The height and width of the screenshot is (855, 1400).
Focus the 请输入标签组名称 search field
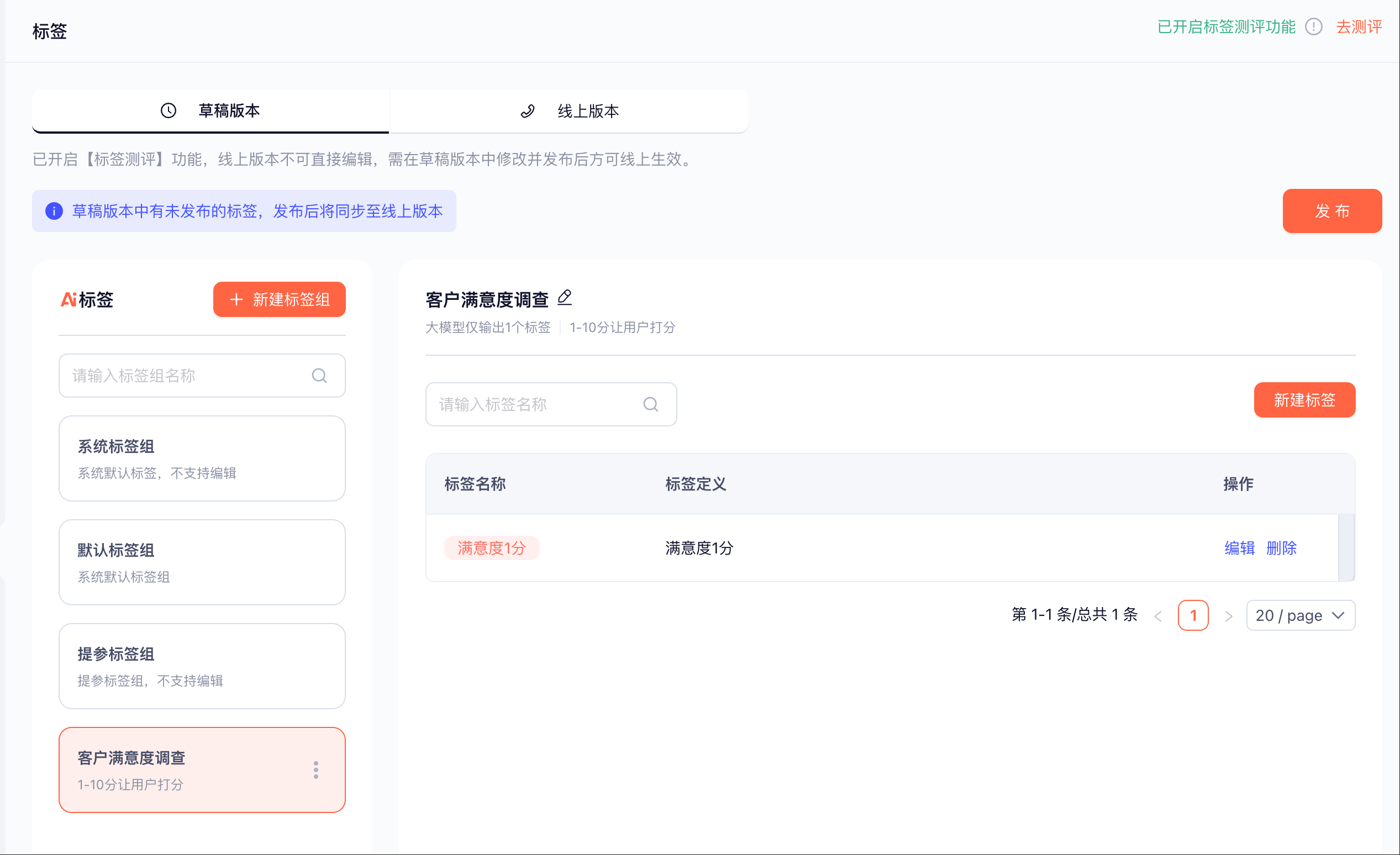pyautogui.click(x=202, y=376)
